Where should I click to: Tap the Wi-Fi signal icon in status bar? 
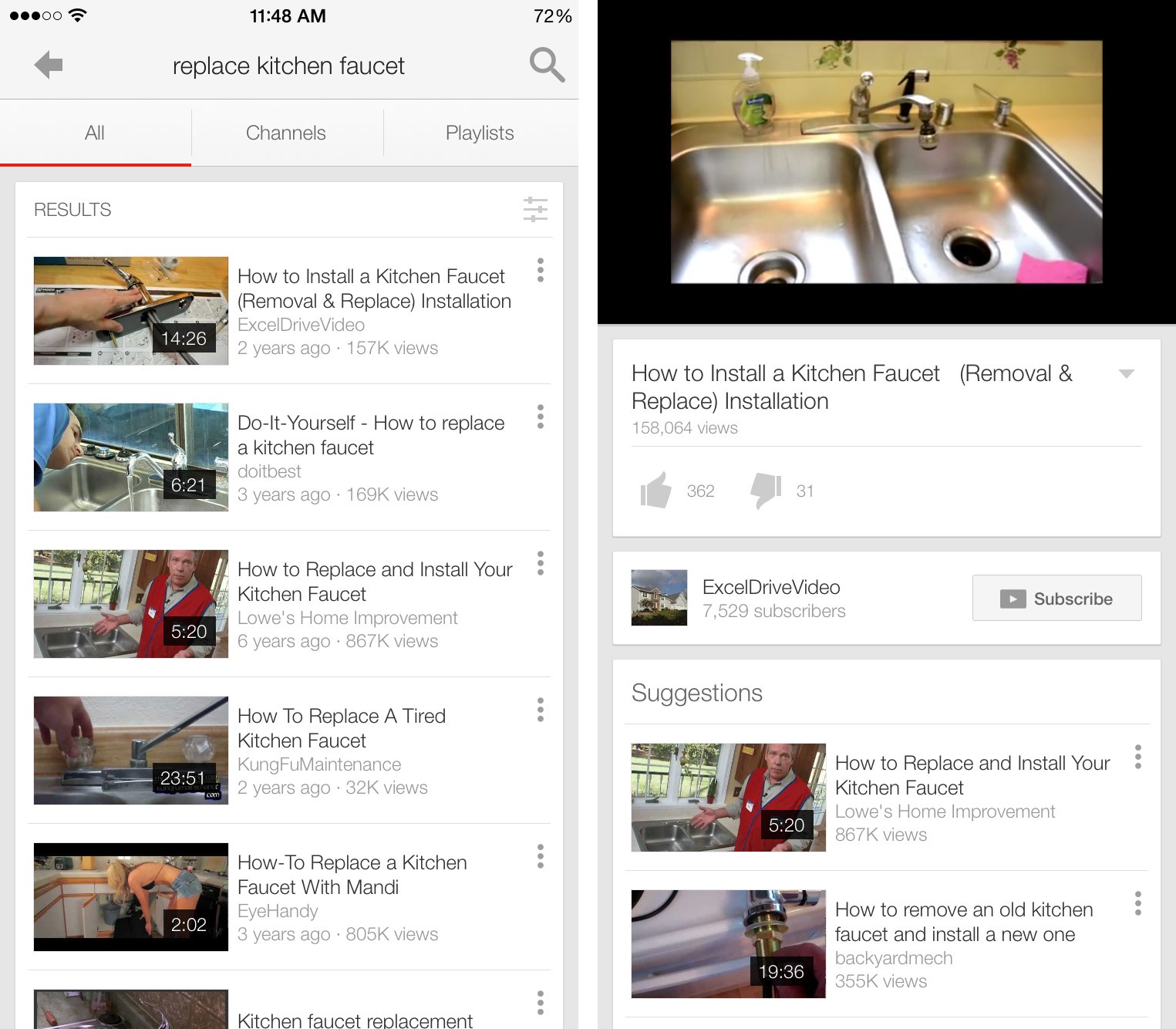[77, 15]
